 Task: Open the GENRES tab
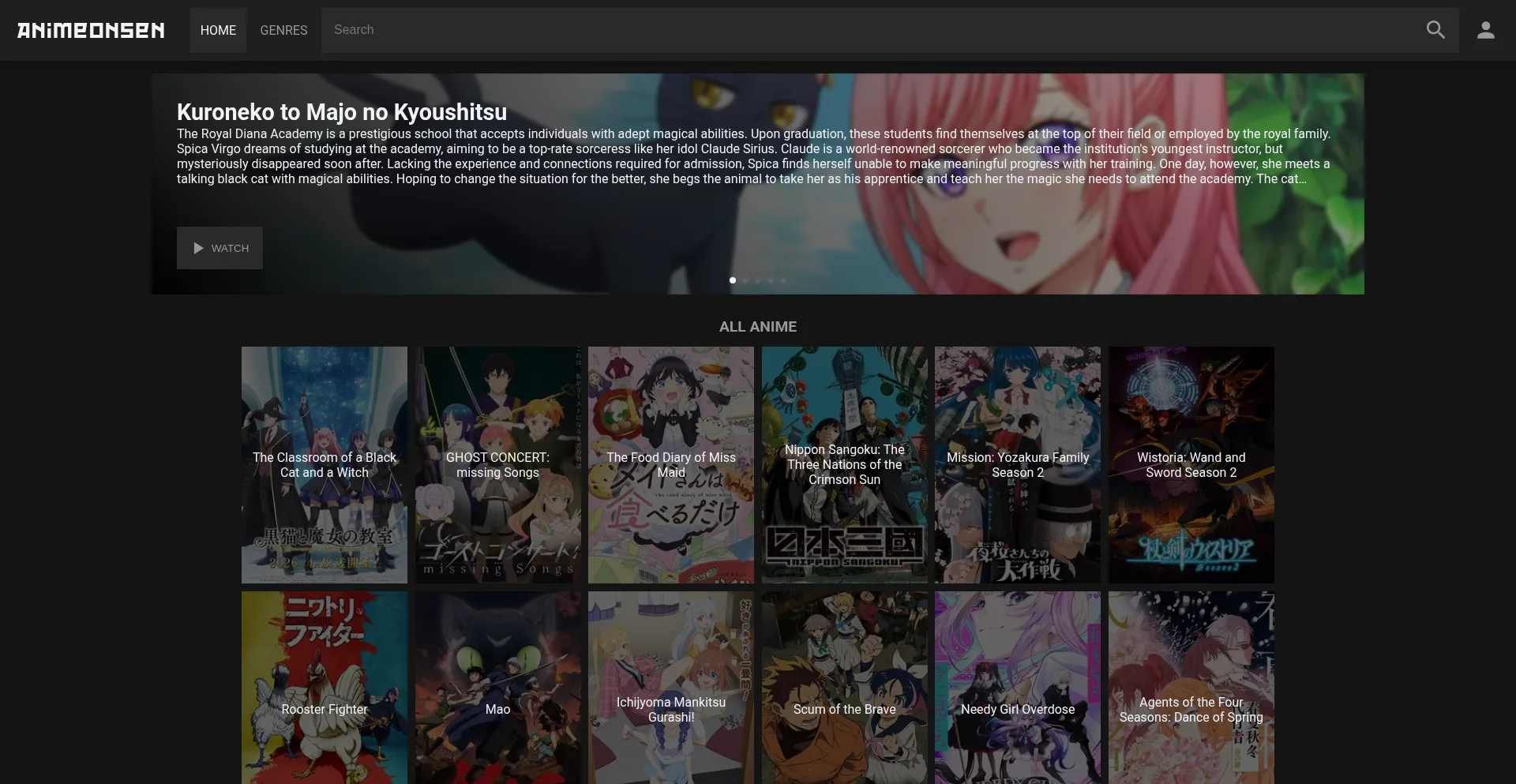pos(283,30)
